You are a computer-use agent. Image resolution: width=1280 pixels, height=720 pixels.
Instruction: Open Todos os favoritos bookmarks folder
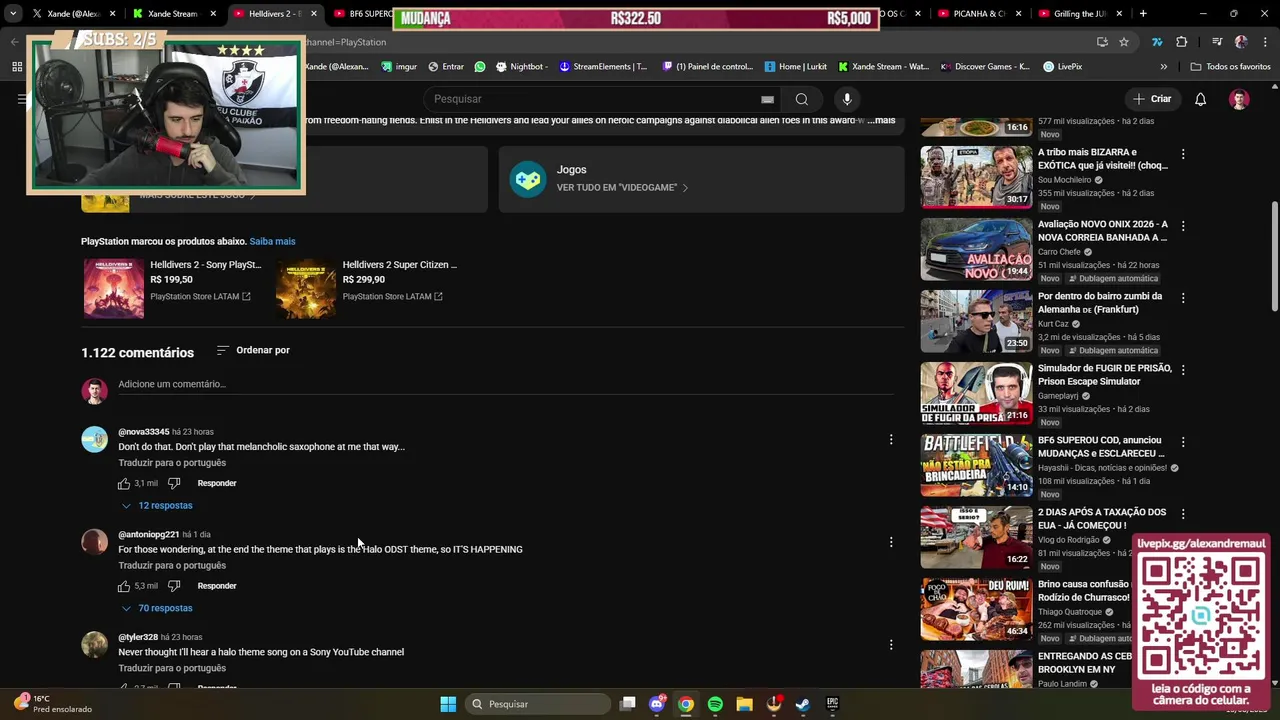(1230, 67)
